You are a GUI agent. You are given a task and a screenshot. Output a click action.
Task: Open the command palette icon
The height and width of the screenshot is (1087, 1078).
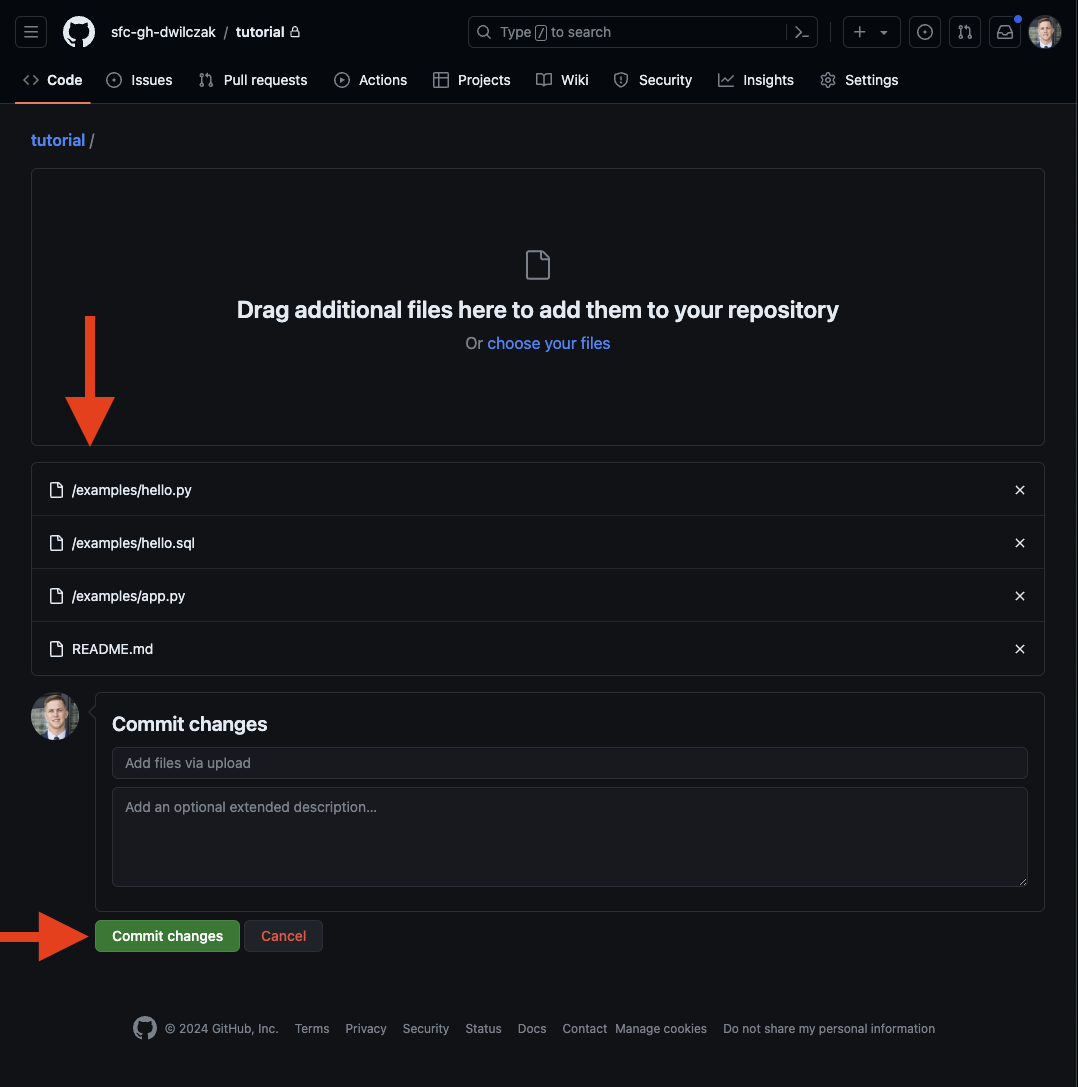tap(801, 32)
